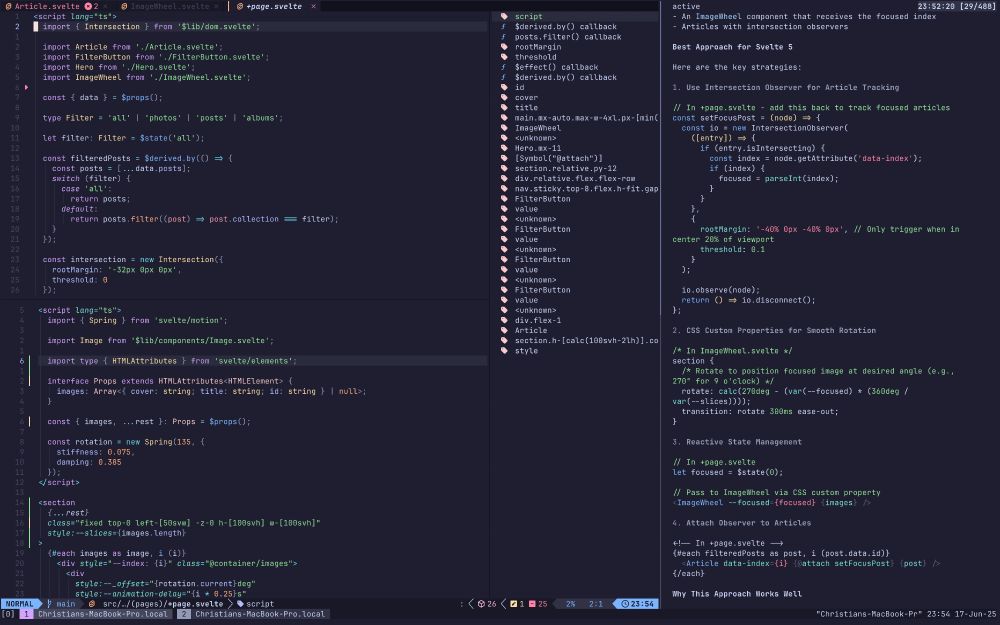1000x625 pixels.
Task: Click heading '4. Attach Observer to Articles'
Action: tap(742, 523)
